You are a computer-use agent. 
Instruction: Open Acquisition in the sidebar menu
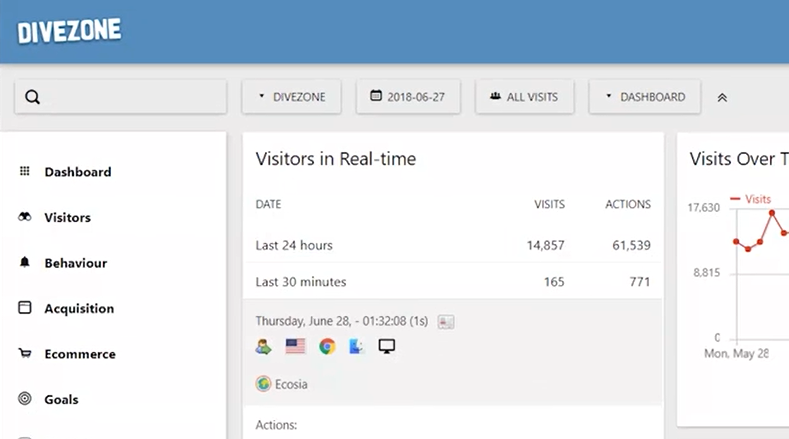click(x=79, y=309)
